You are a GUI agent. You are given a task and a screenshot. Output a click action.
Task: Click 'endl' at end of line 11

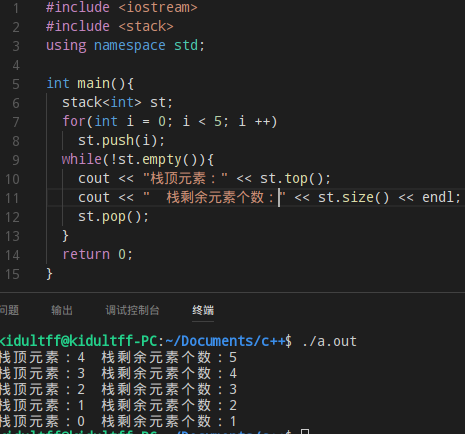pyautogui.click(x=438, y=197)
